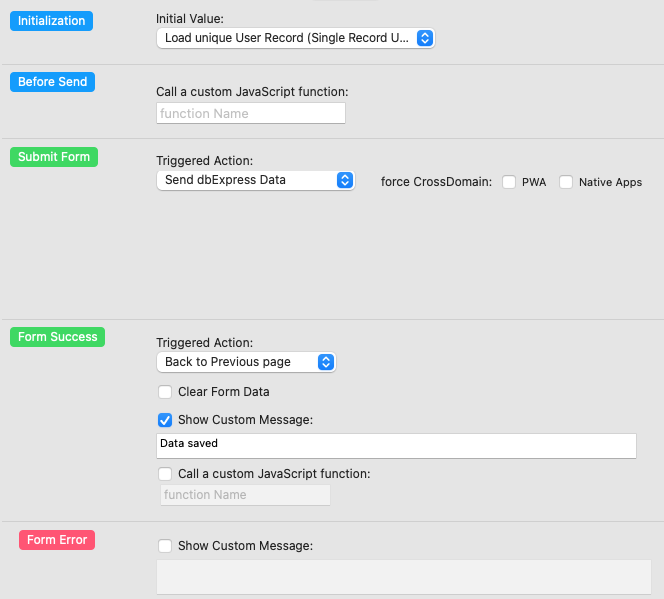Select the Before Send section badge
Image resolution: width=664 pixels, height=599 pixels.
[x=52, y=82]
